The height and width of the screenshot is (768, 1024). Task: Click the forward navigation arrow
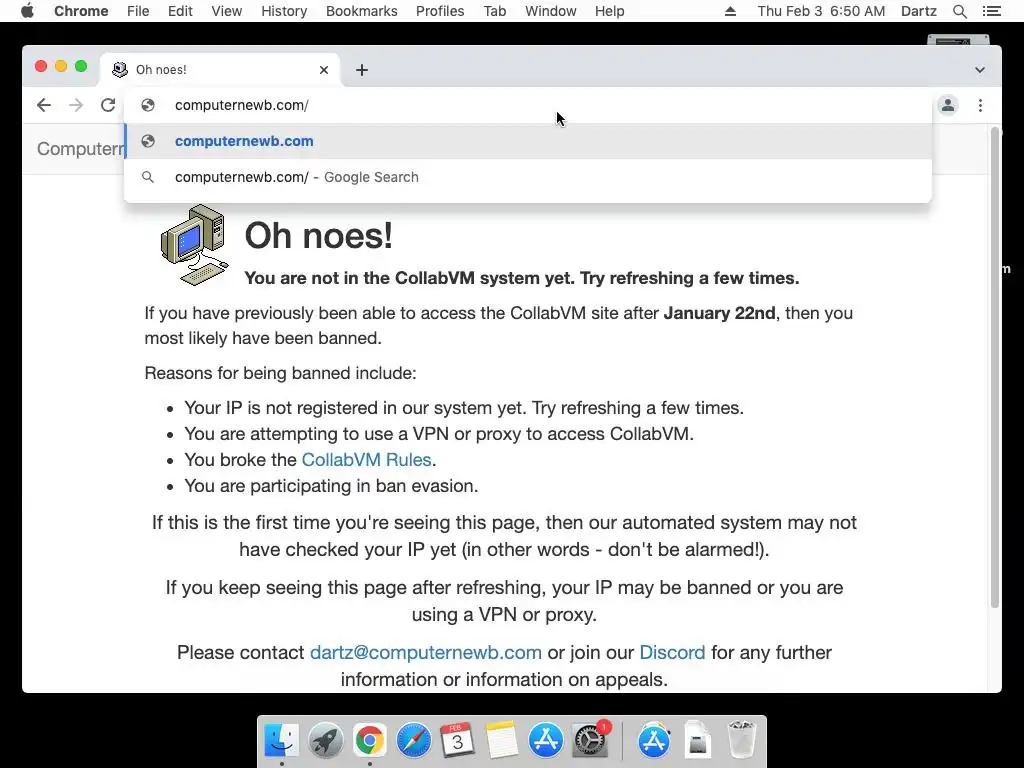(76, 105)
